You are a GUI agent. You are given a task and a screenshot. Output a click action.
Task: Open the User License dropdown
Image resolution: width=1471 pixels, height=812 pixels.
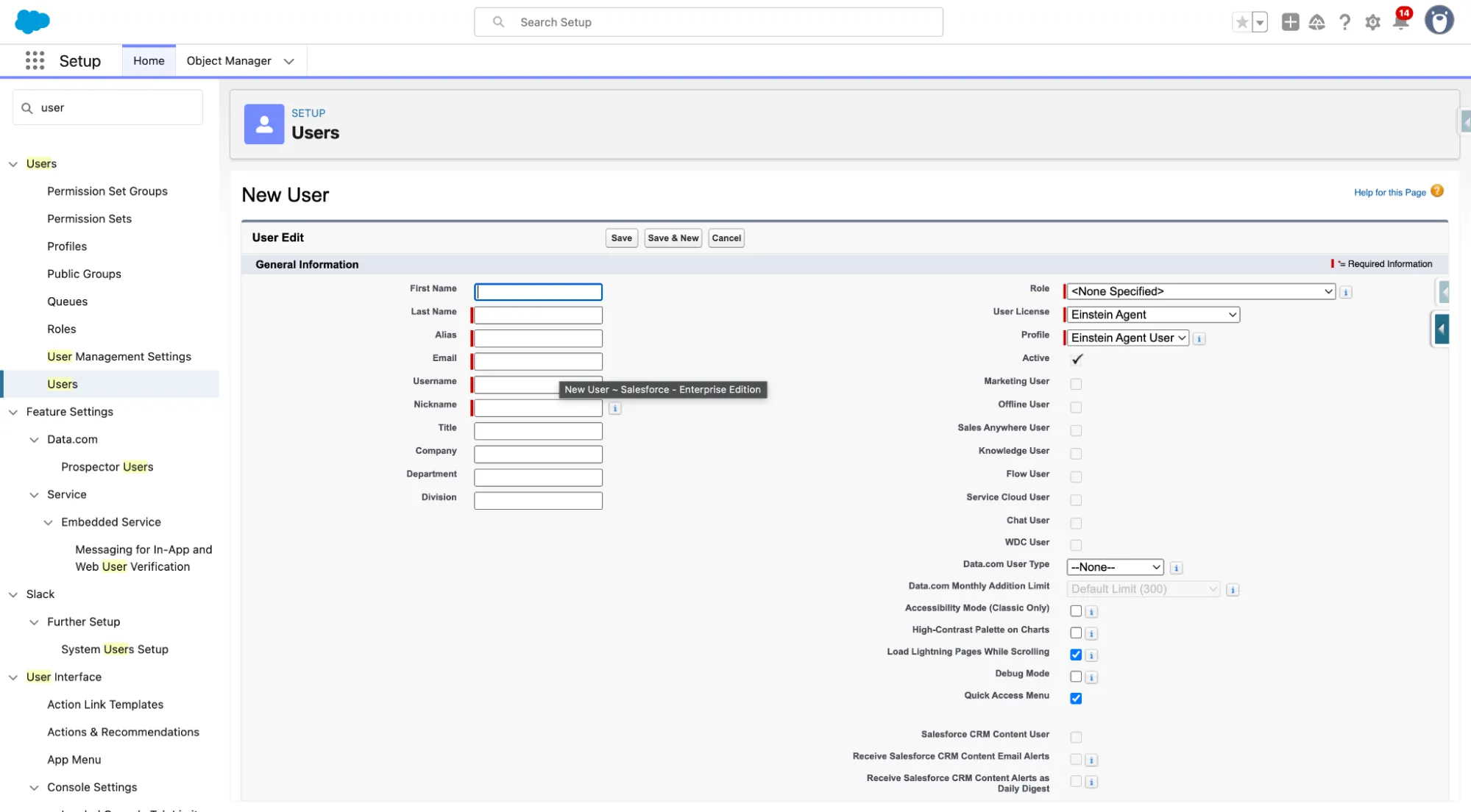tap(1152, 315)
